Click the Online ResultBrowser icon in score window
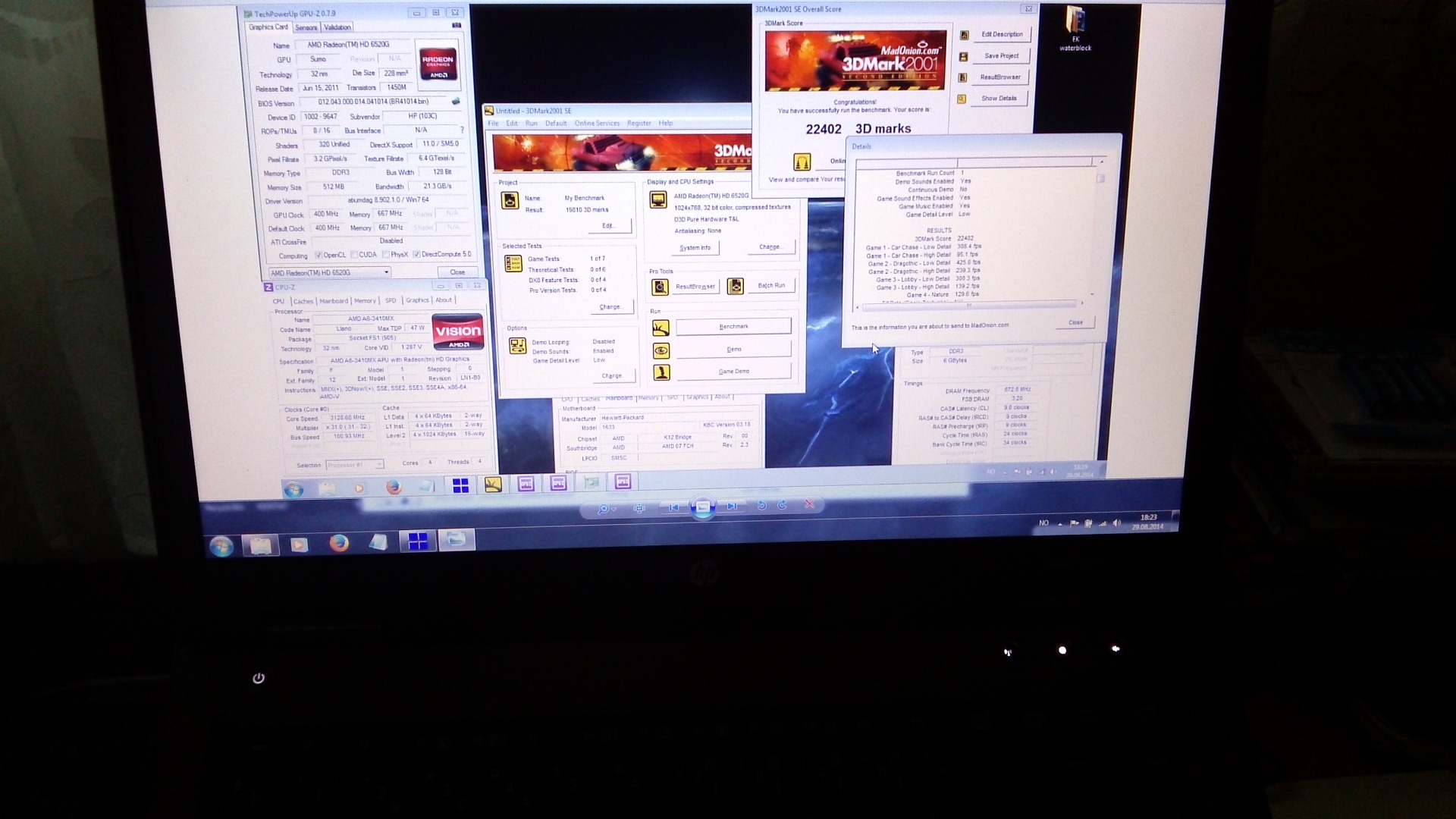1456x819 pixels. [802, 162]
